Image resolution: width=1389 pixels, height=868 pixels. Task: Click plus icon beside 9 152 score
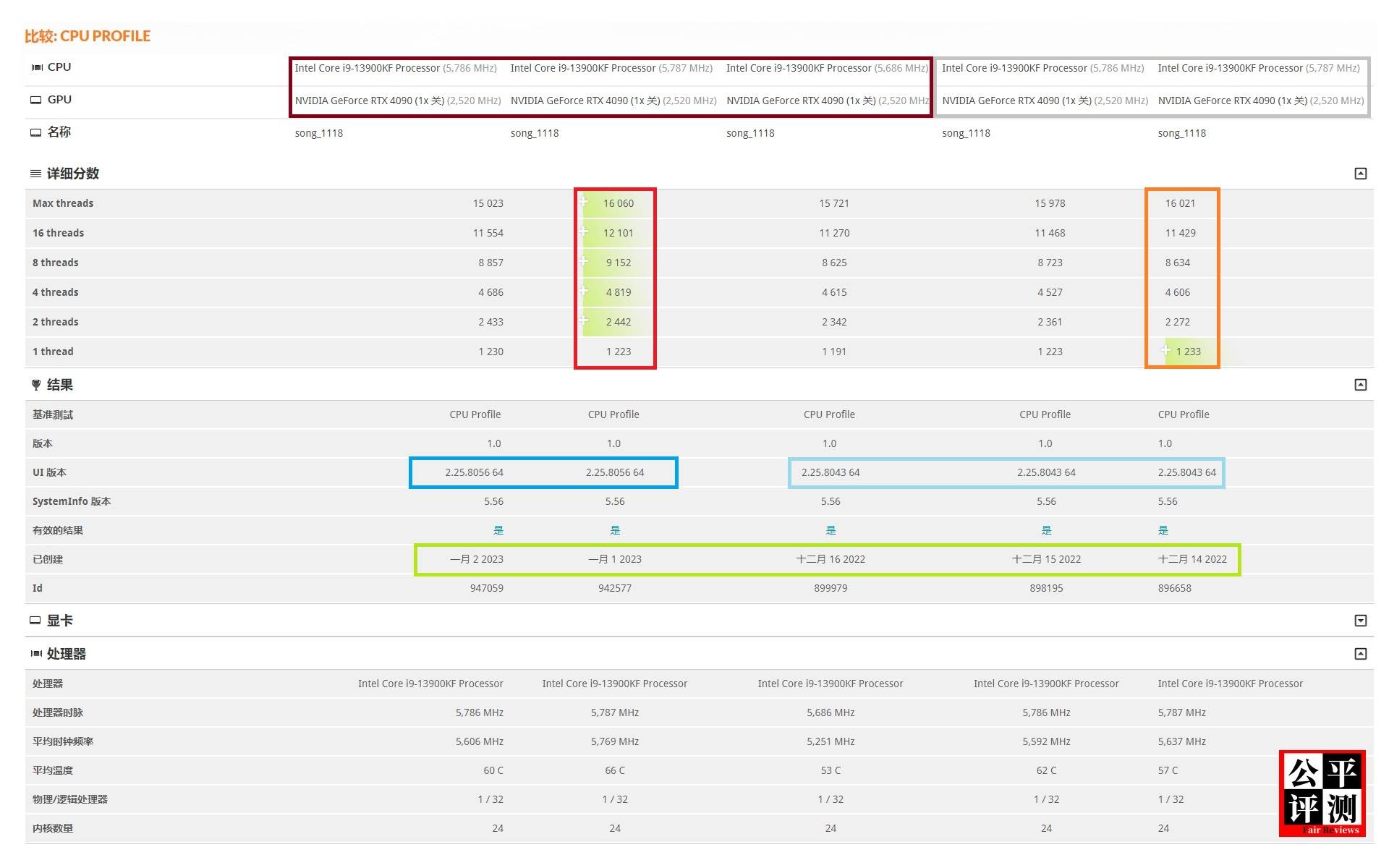click(584, 261)
